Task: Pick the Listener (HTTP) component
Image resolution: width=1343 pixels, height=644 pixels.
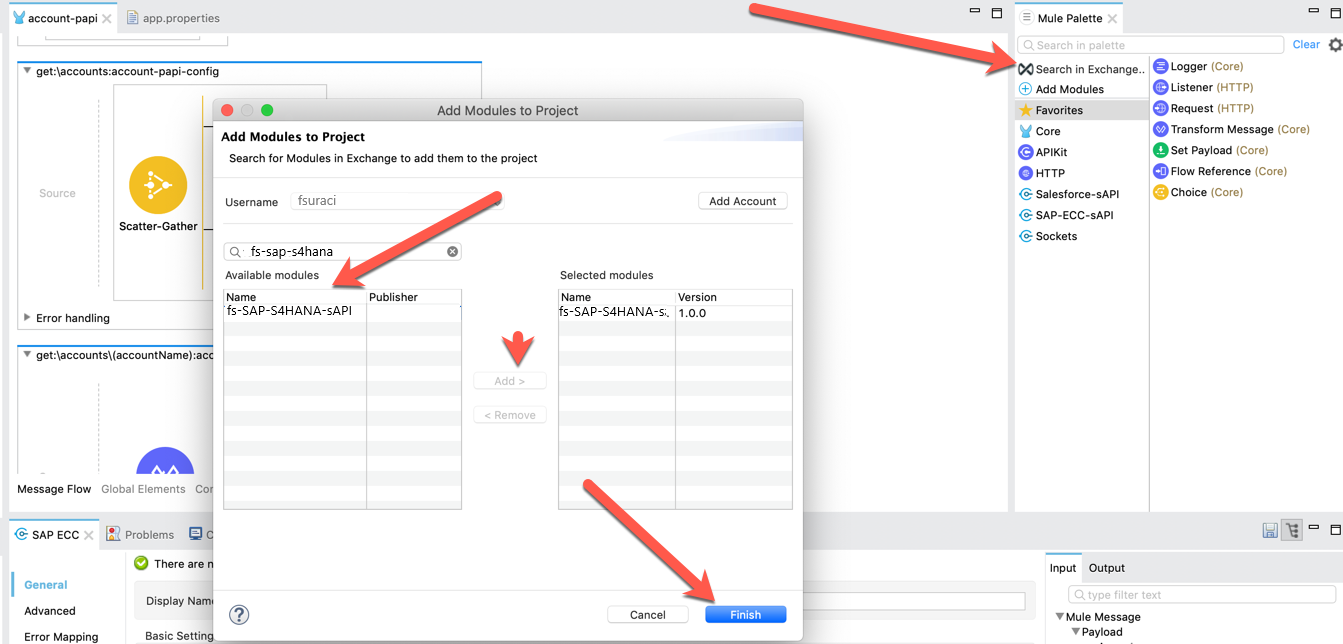Action: (1203, 87)
